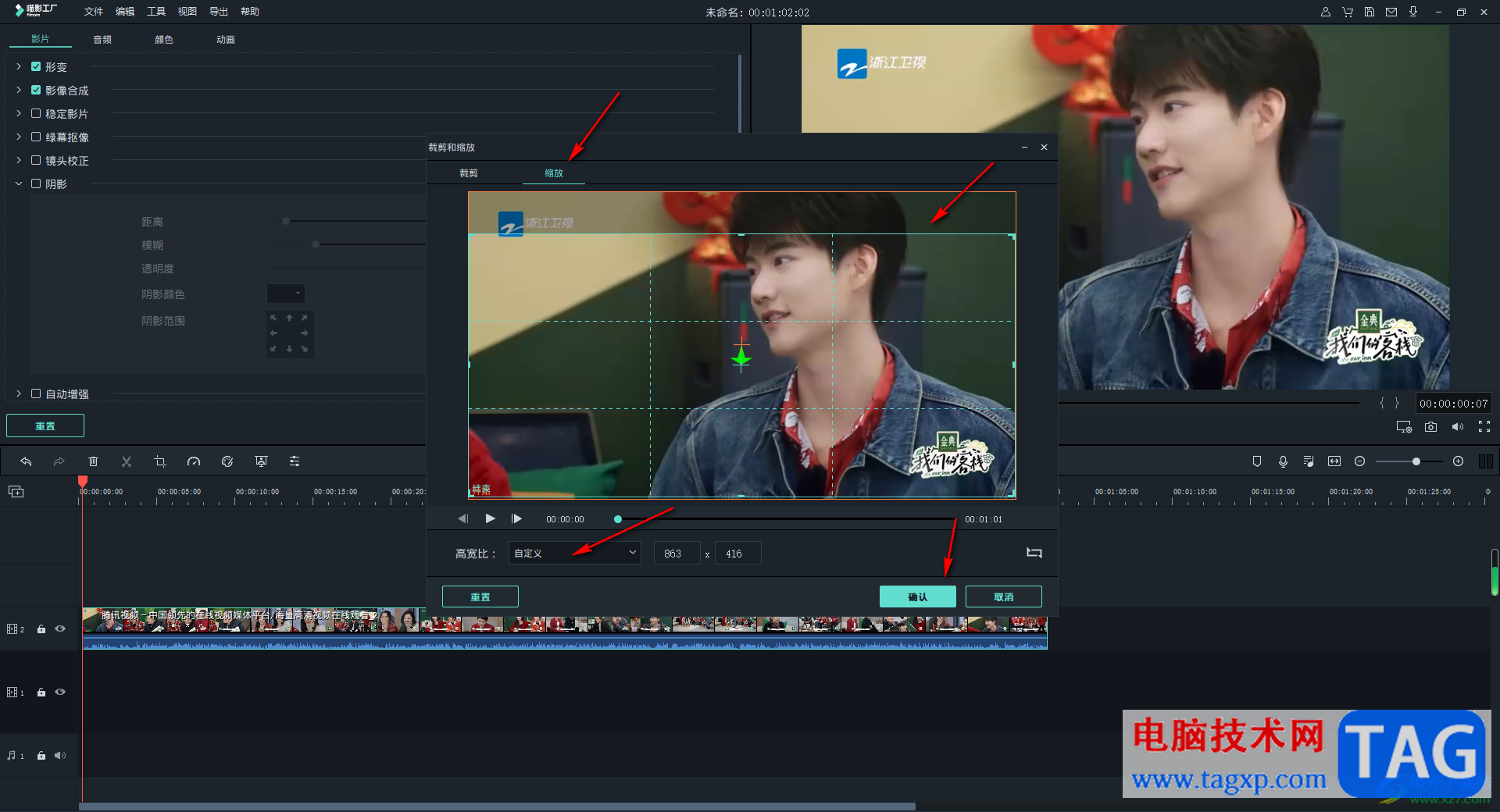Uncheck the 影像合成 checkbox
The height and width of the screenshot is (812, 1500).
36,90
